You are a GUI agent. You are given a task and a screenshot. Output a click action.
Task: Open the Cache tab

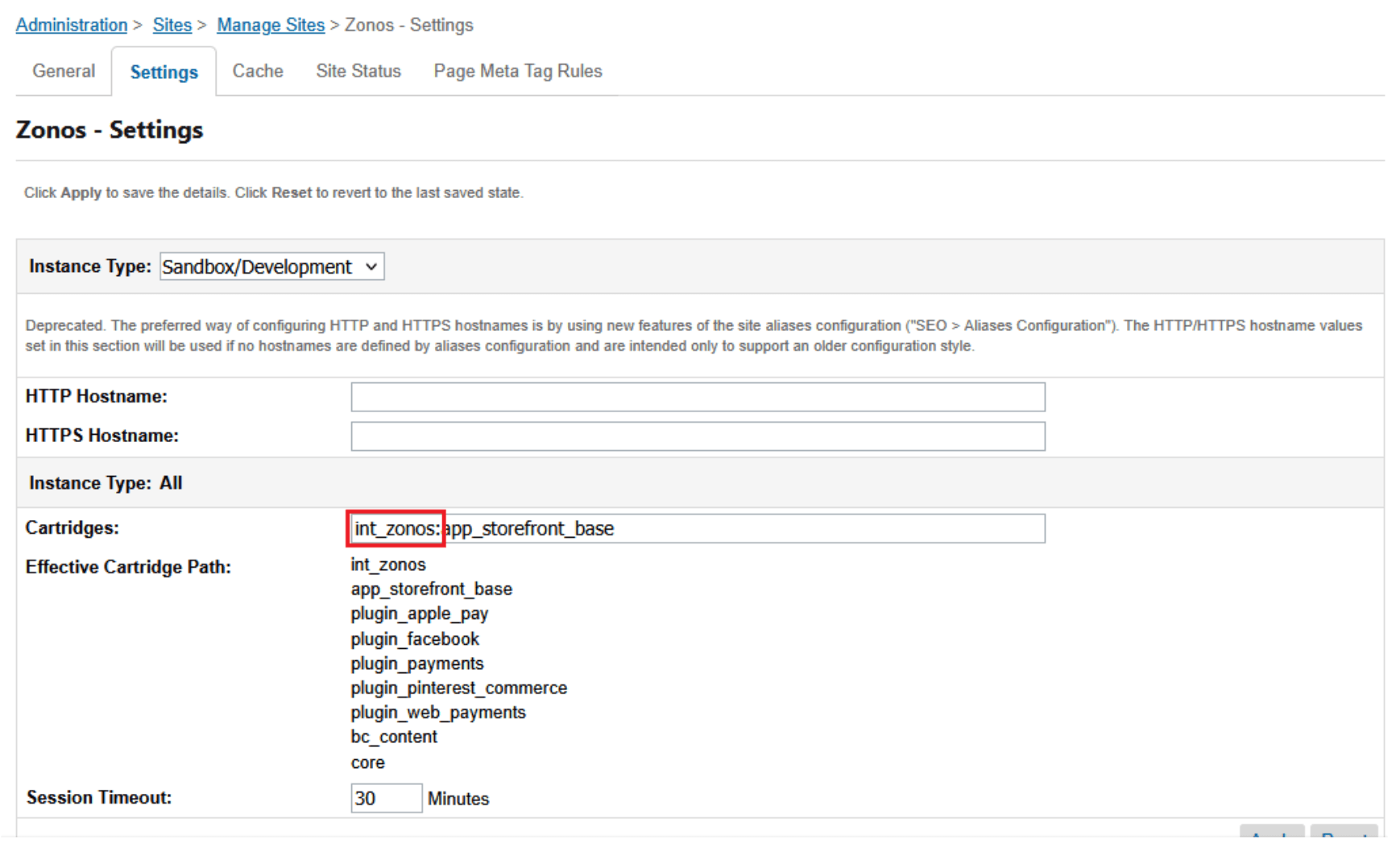pos(258,71)
